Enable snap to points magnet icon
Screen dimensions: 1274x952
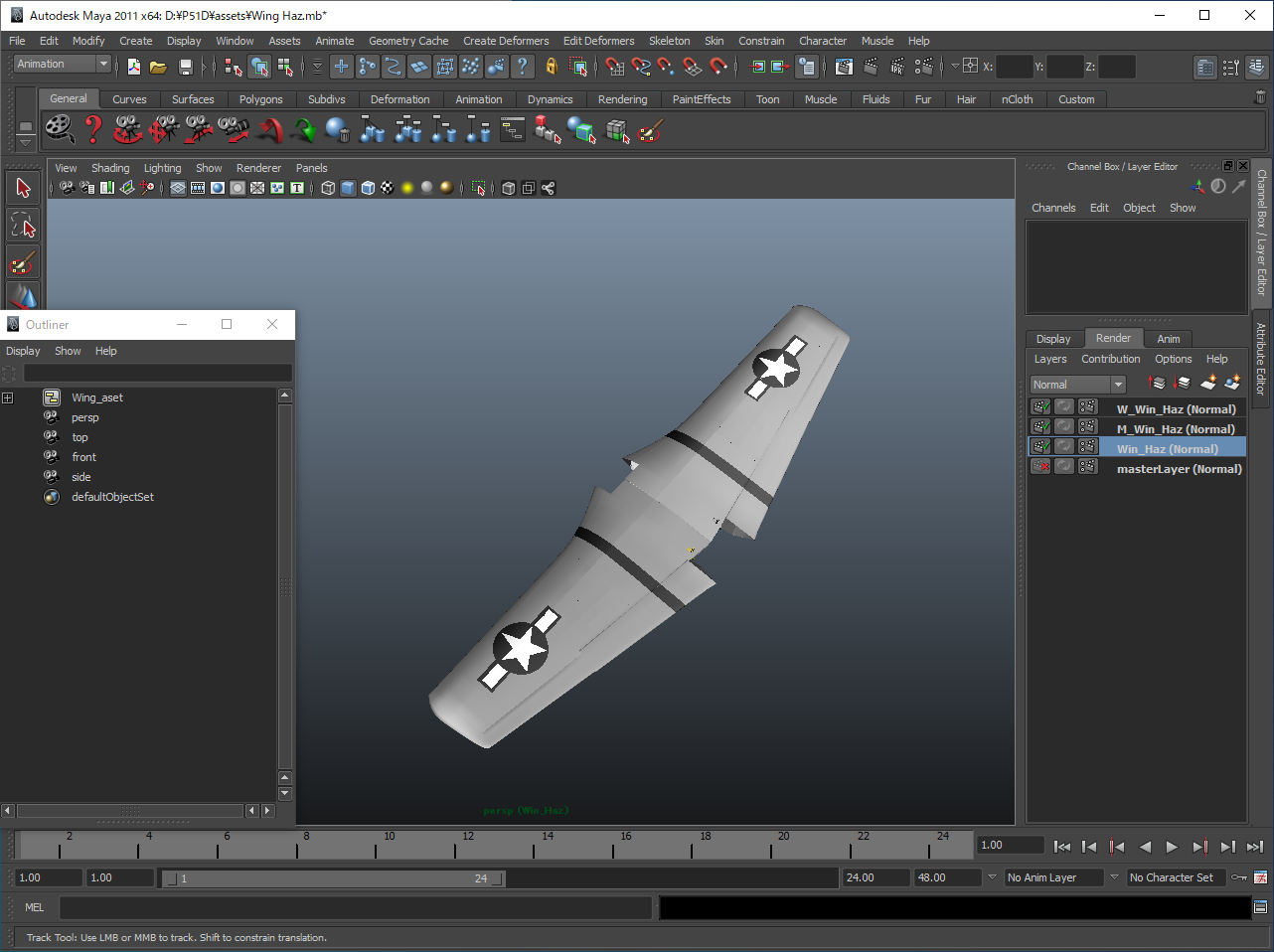(x=667, y=67)
